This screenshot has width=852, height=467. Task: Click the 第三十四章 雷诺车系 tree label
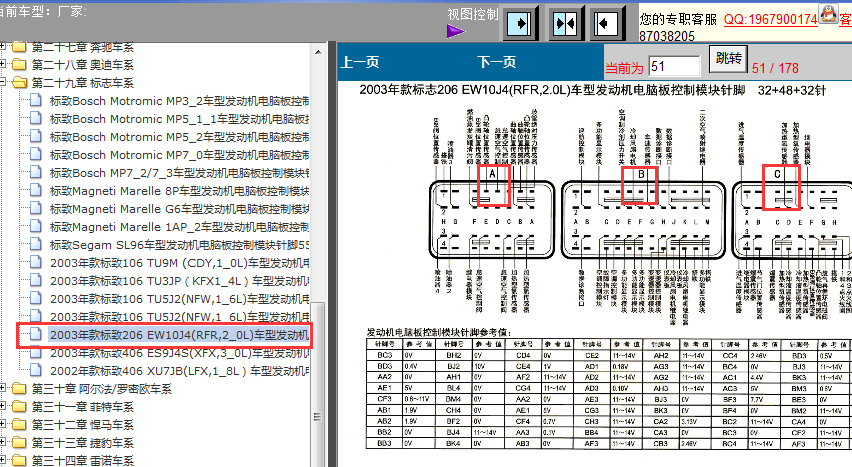click(x=83, y=460)
